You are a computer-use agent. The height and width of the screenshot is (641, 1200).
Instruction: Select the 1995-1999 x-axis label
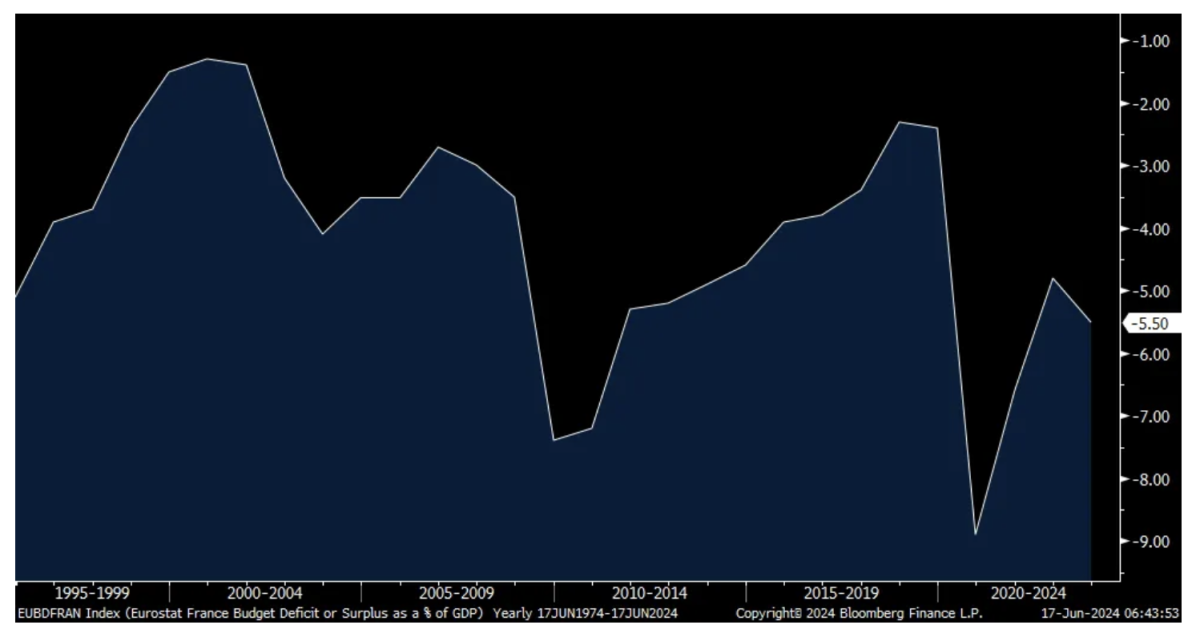(92, 591)
